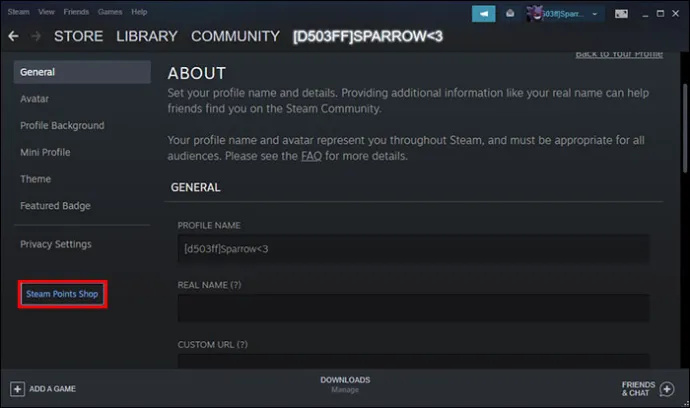Select General in the sidebar
Image resolution: width=690 pixels, height=408 pixels.
coord(82,72)
